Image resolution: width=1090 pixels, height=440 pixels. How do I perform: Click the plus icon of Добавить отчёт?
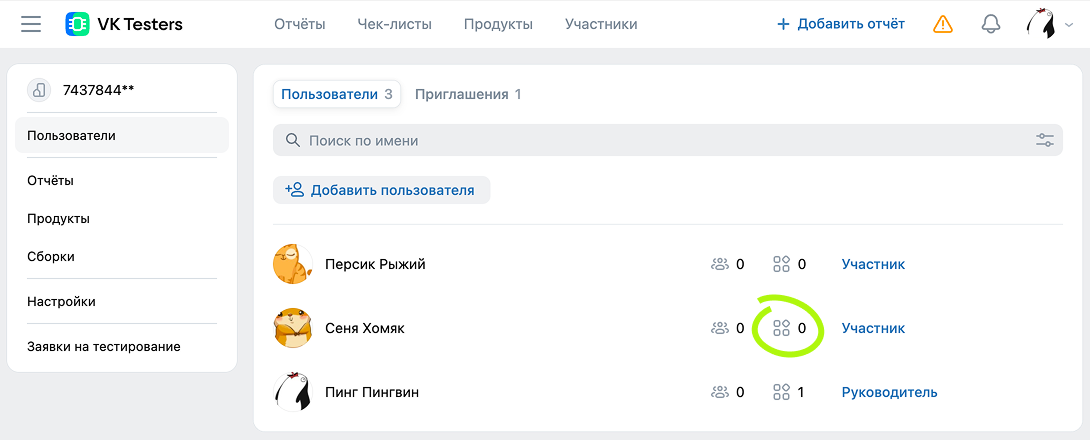click(783, 24)
